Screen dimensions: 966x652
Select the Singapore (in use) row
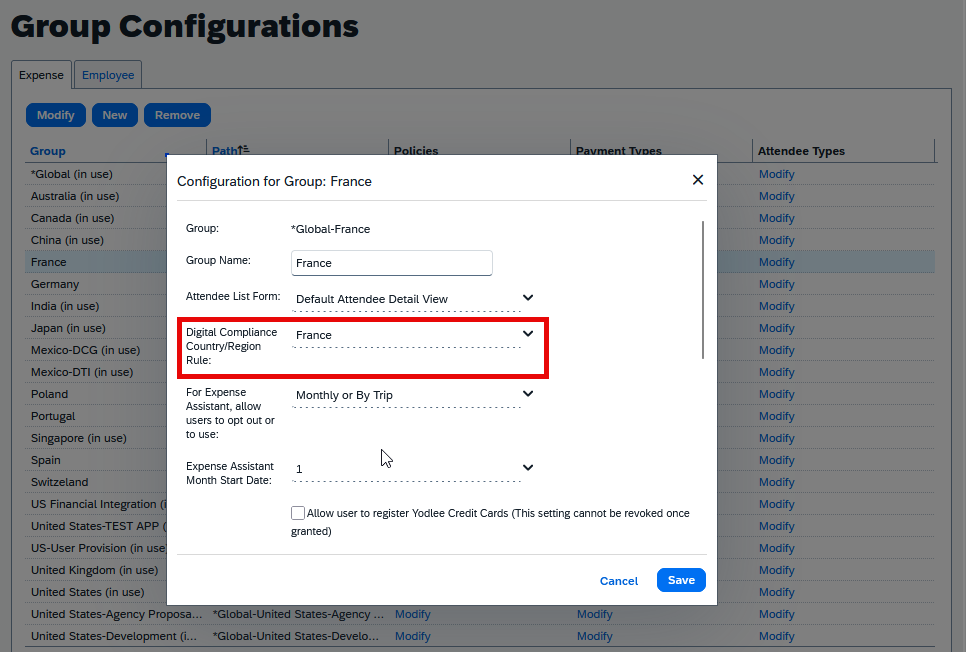click(79, 438)
